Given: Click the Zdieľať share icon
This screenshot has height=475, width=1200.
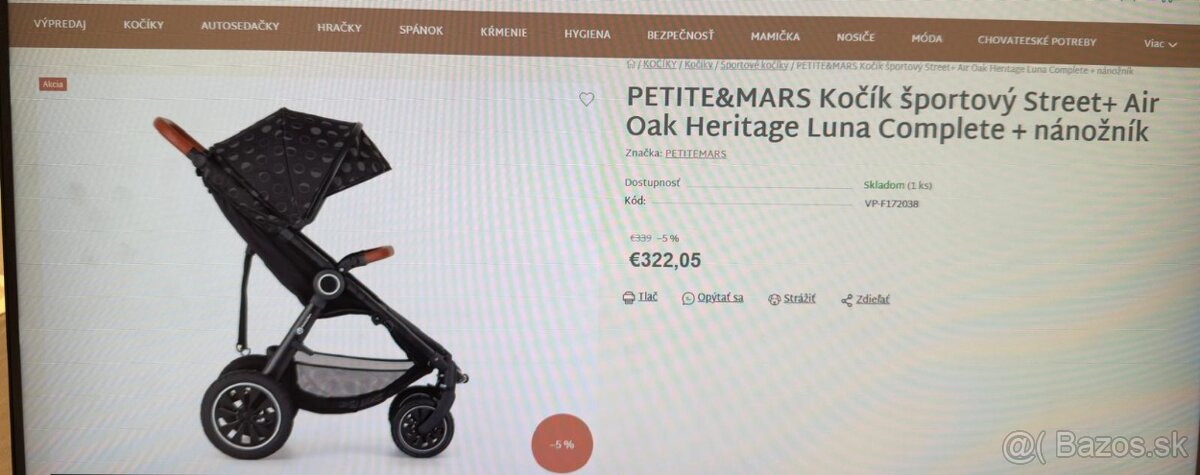Looking at the screenshot, I should 846,300.
